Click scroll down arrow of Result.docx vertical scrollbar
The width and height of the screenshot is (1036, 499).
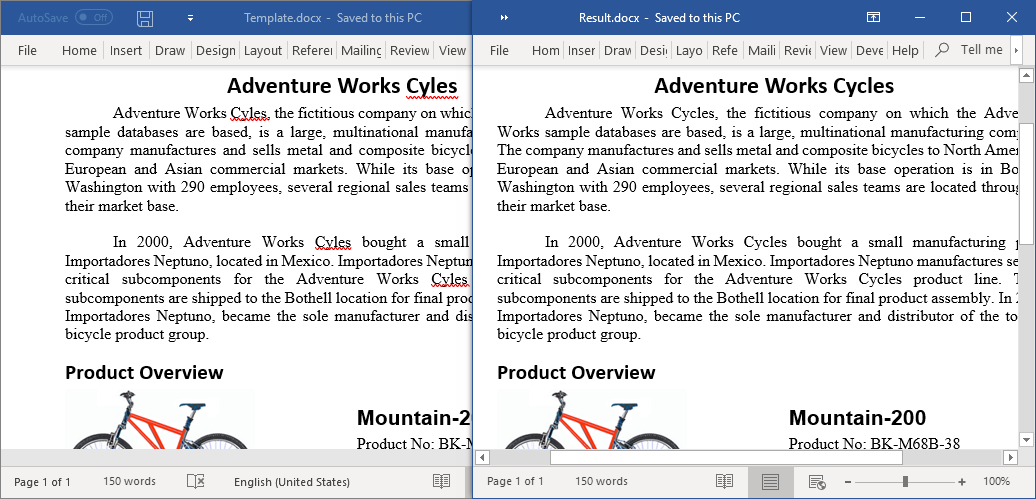[1026, 439]
